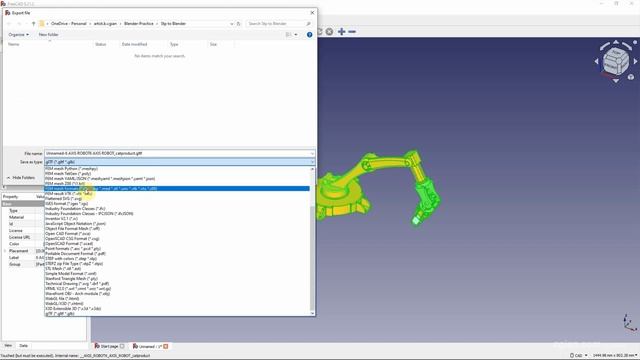Sort files by Type column

pos(174,44)
